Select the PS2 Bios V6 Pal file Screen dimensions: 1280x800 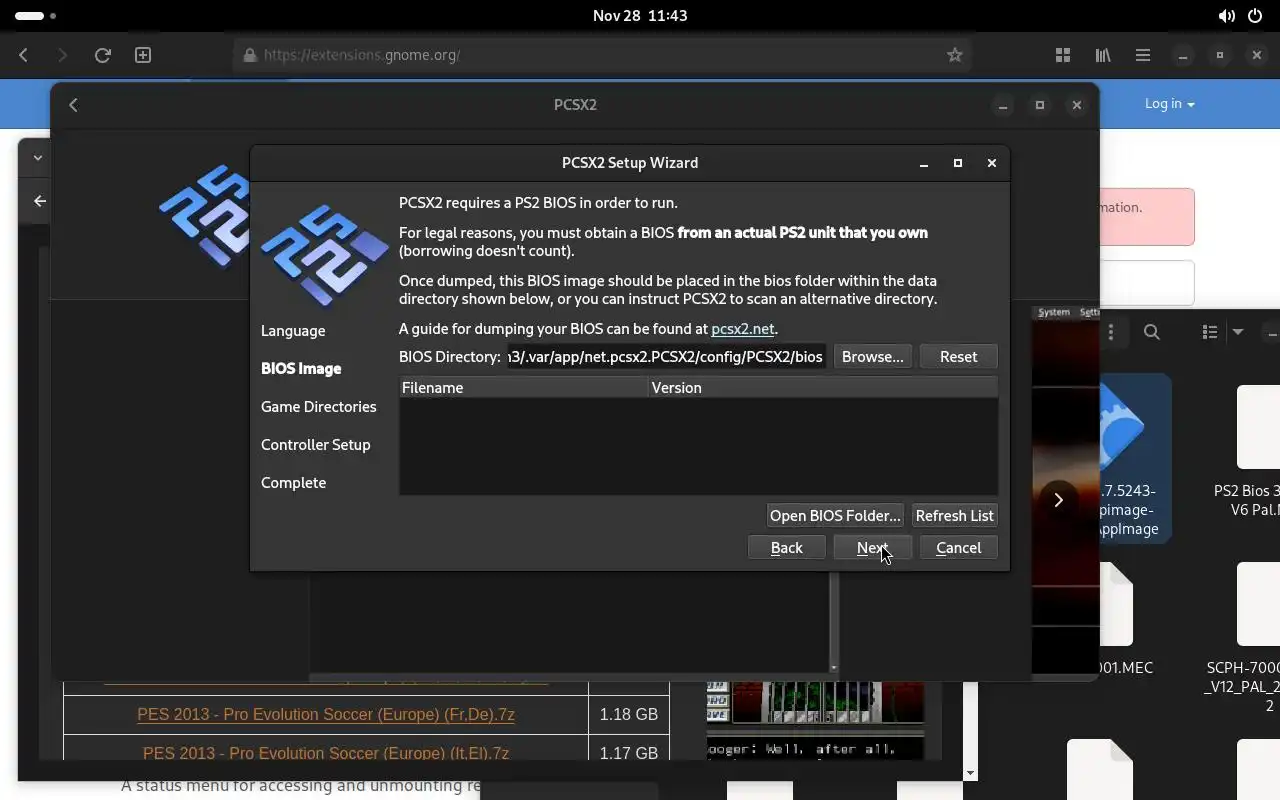click(1246, 450)
